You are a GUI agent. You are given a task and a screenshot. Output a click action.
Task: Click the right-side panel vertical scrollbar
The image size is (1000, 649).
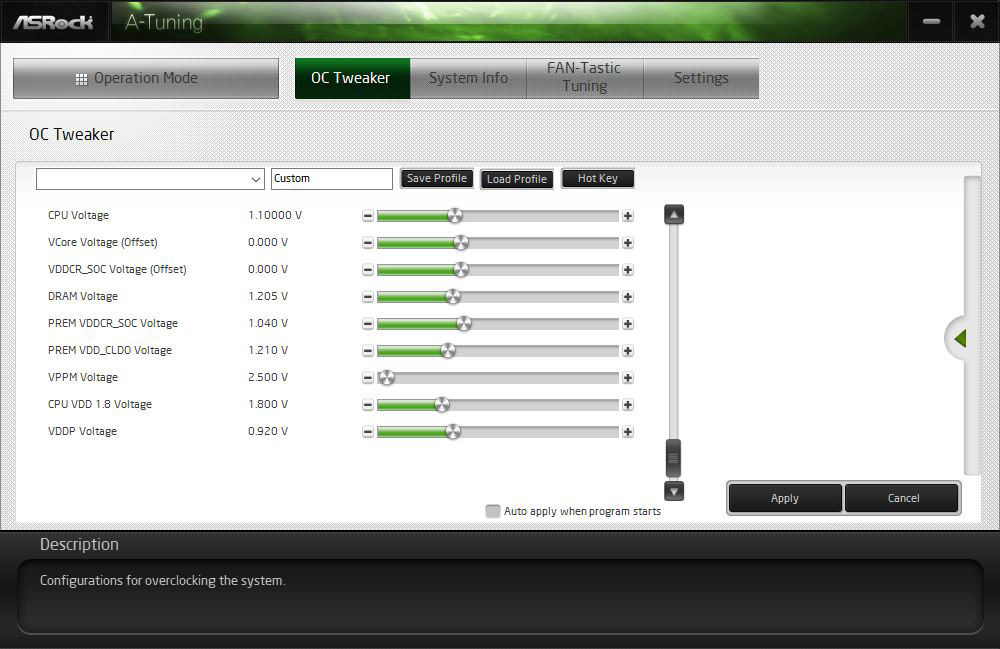click(x=971, y=325)
